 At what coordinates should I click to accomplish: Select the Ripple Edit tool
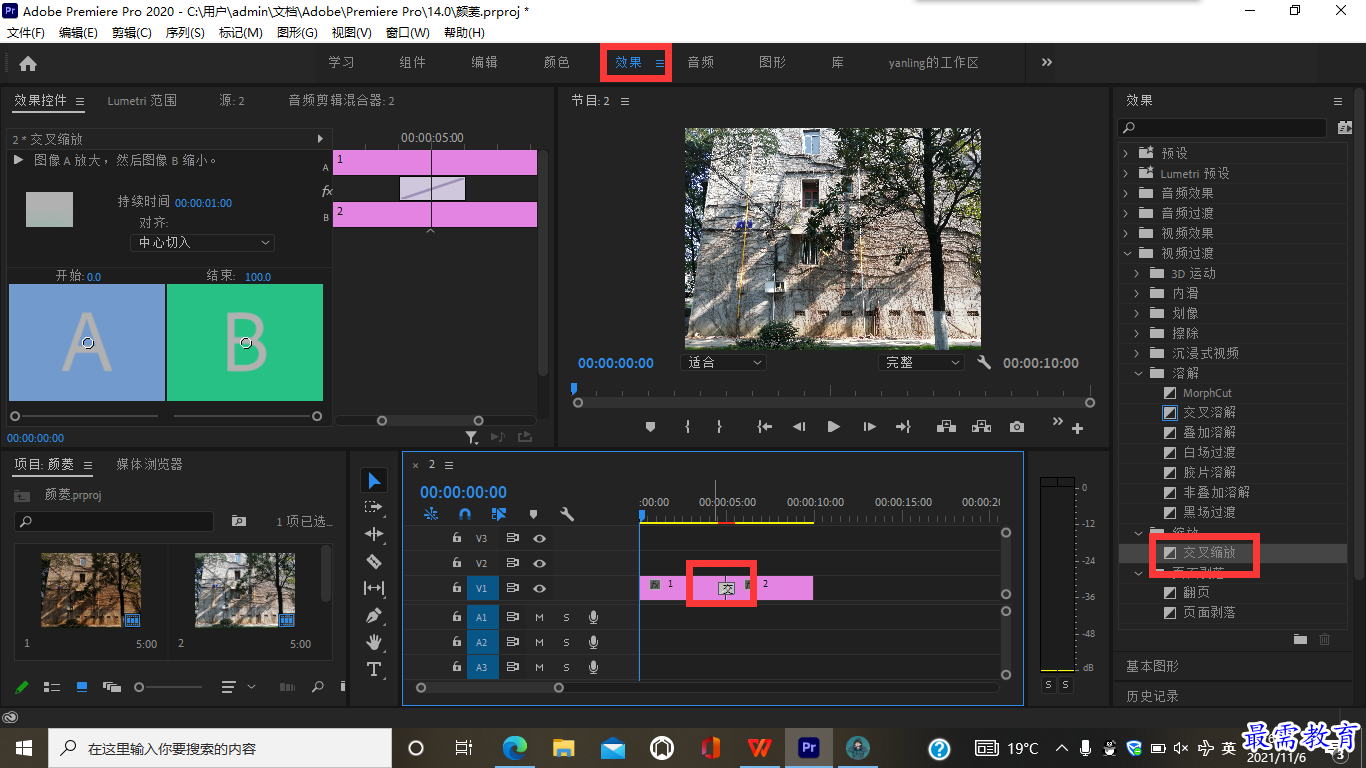coord(374,534)
